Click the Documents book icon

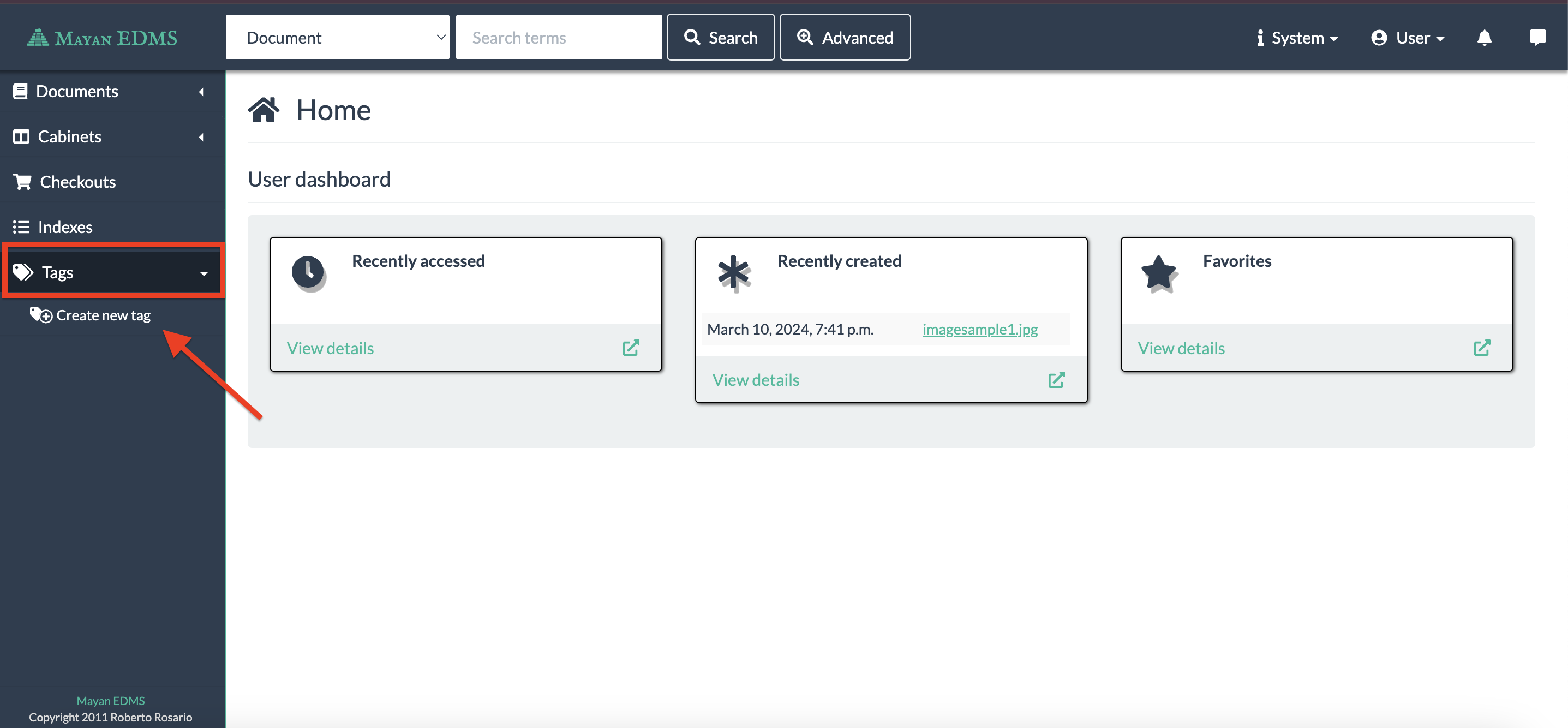point(20,91)
